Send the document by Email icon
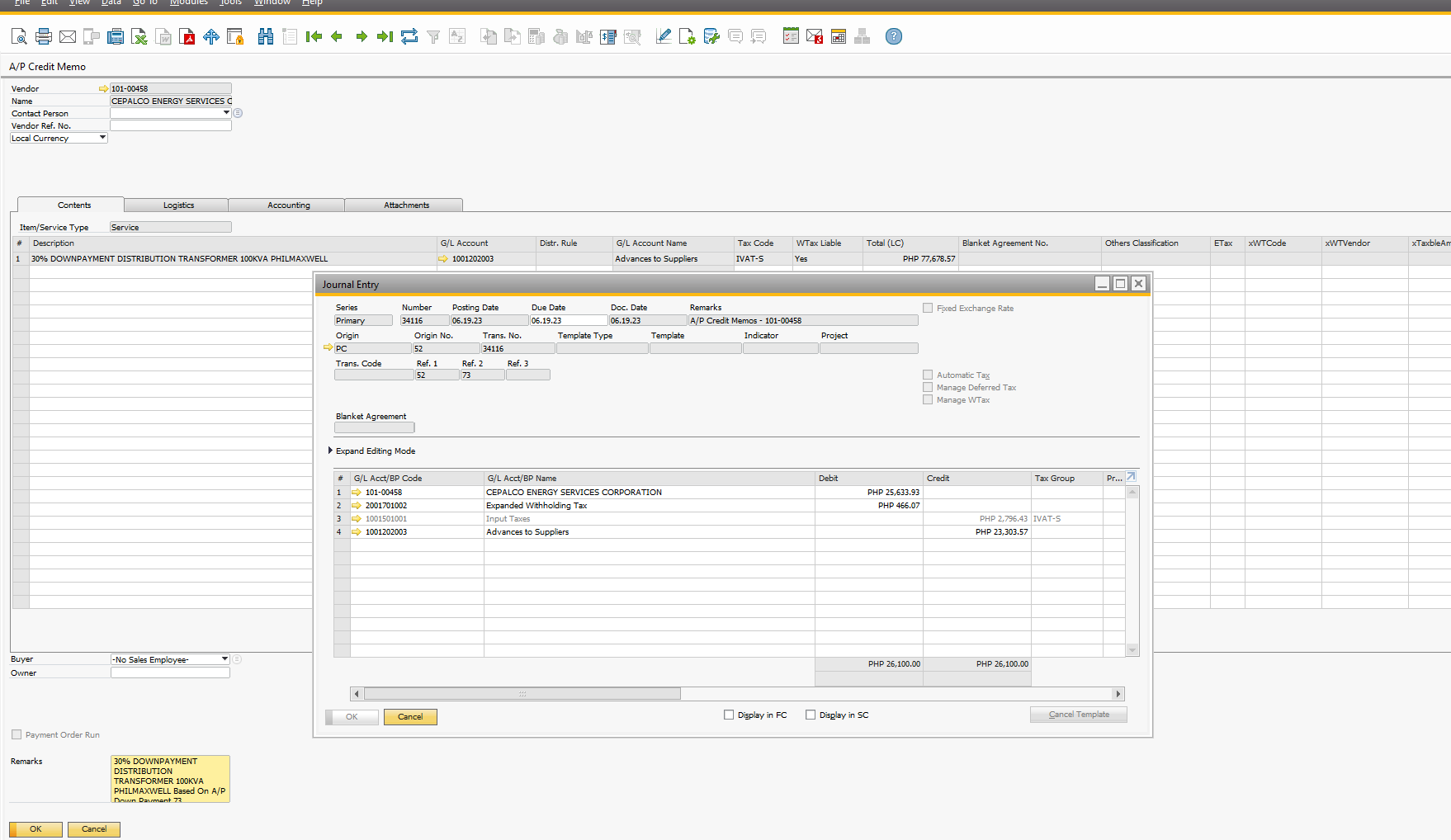The height and width of the screenshot is (840, 1451). [x=68, y=36]
